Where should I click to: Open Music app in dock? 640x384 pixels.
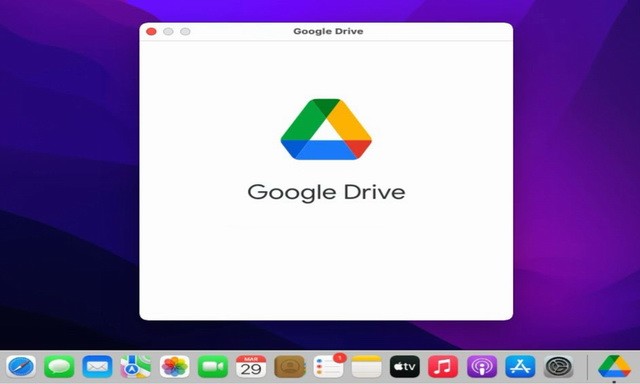443,366
